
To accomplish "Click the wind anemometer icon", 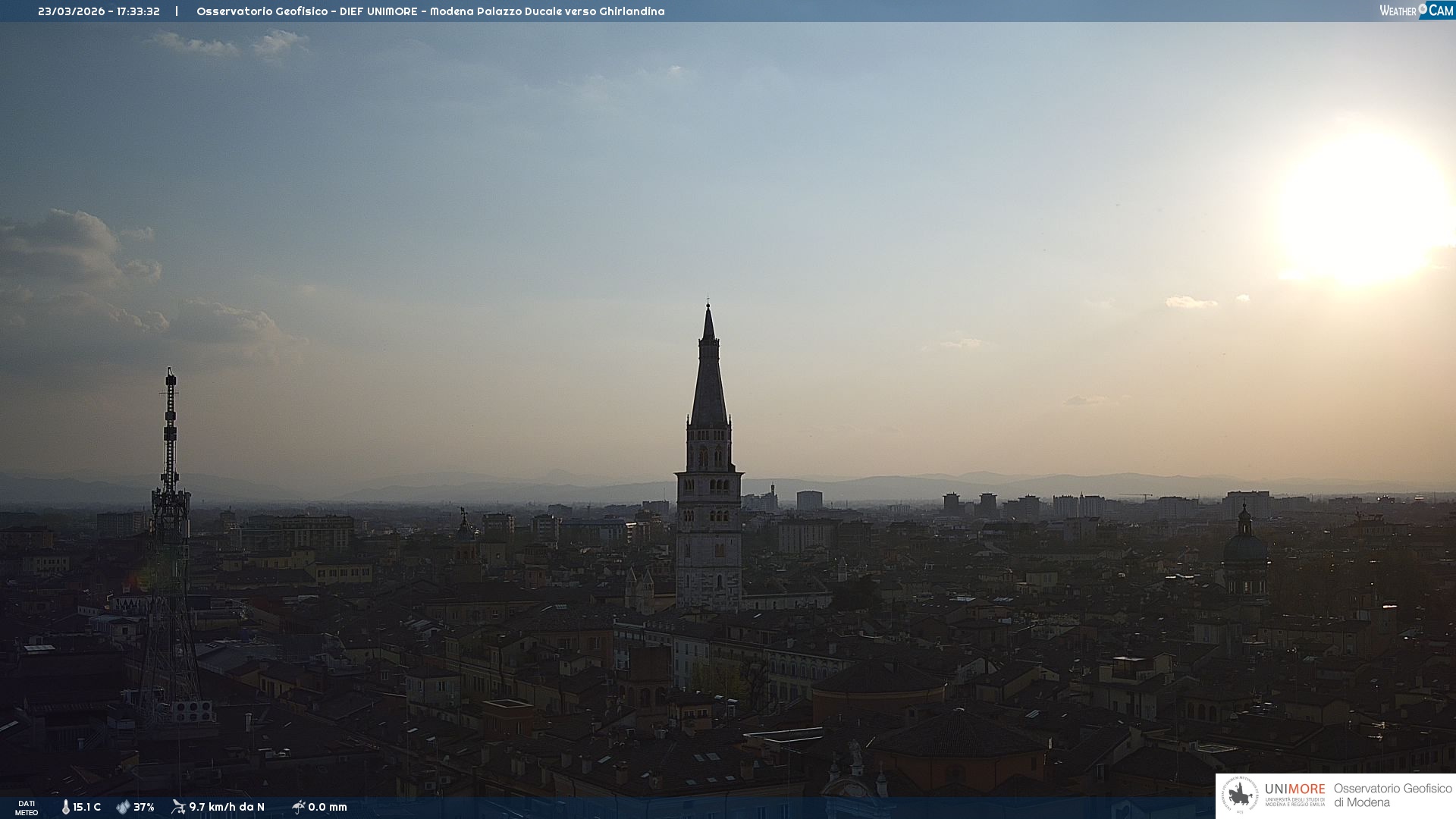I will click(x=178, y=807).
